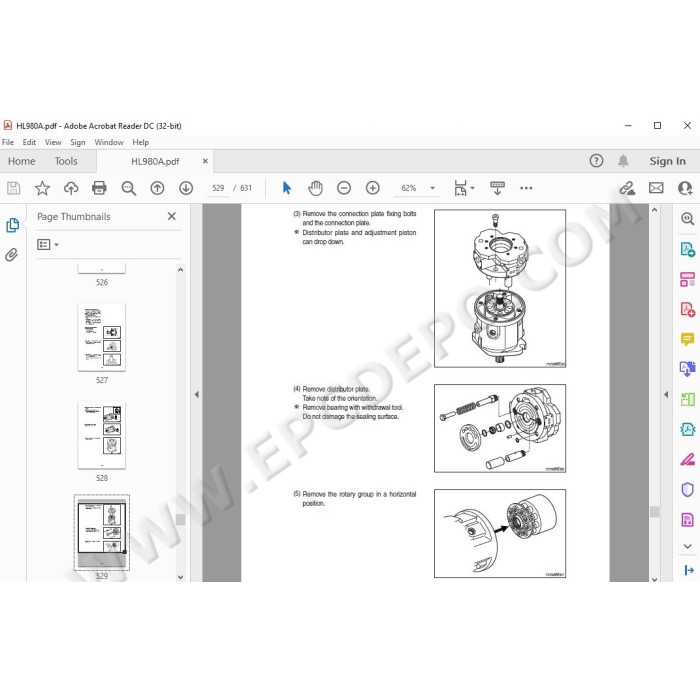This screenshot has height=700, width=700.
Task: Click share with others person icon
Action: click(684, 188)
